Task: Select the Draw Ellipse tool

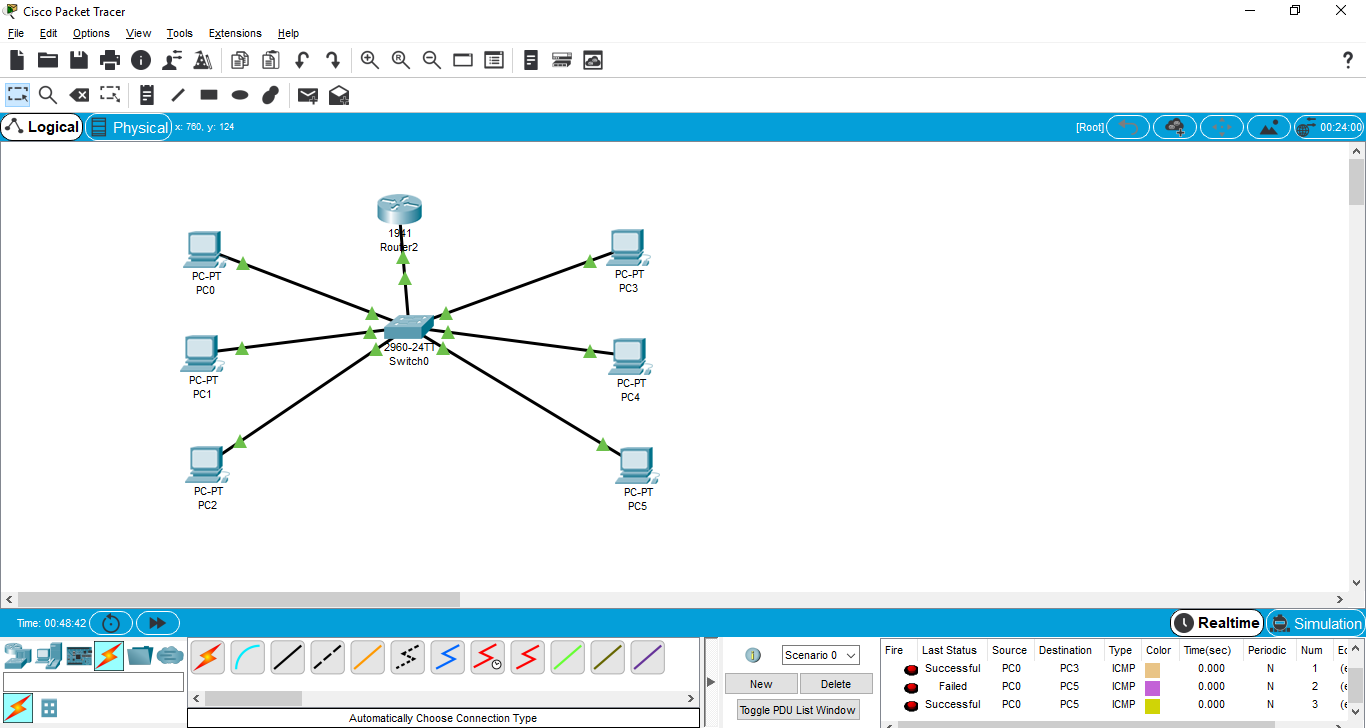Action: (x=240, y=95)
